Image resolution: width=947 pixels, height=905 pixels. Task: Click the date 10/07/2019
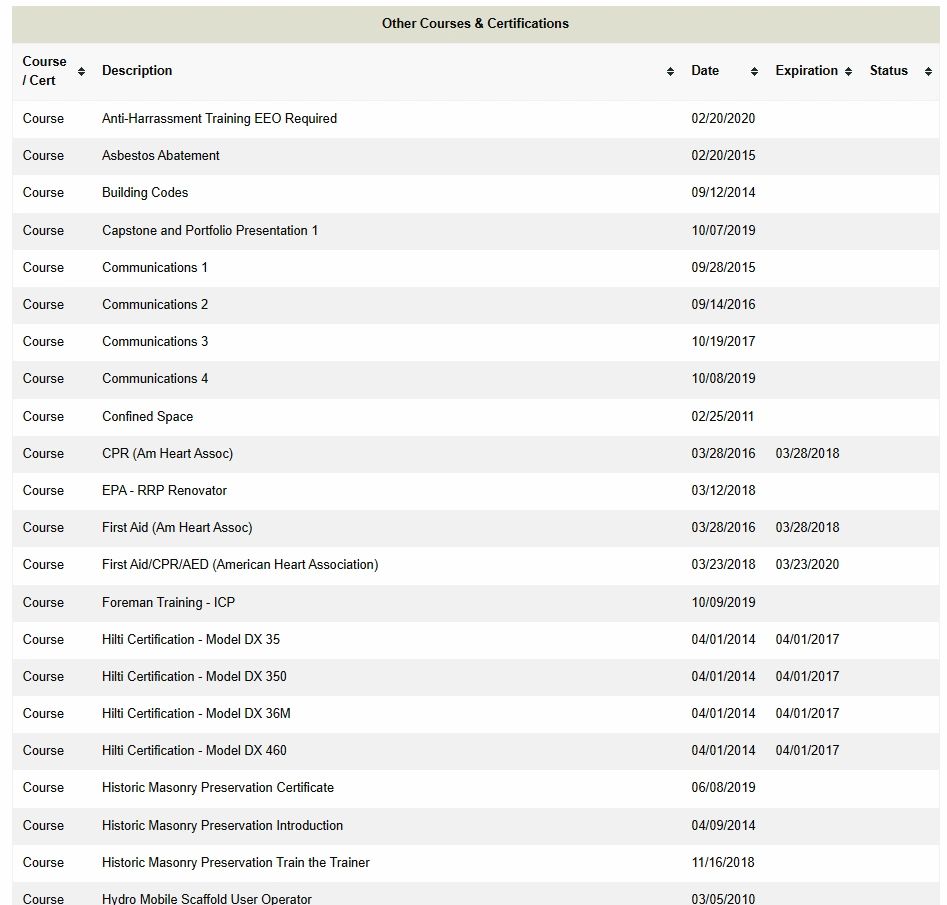click(x=723, y=230)
